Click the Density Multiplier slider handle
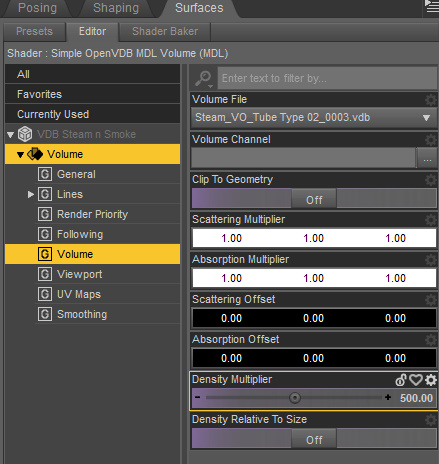This screenshot has width=439, height=464. pos(295,397)
